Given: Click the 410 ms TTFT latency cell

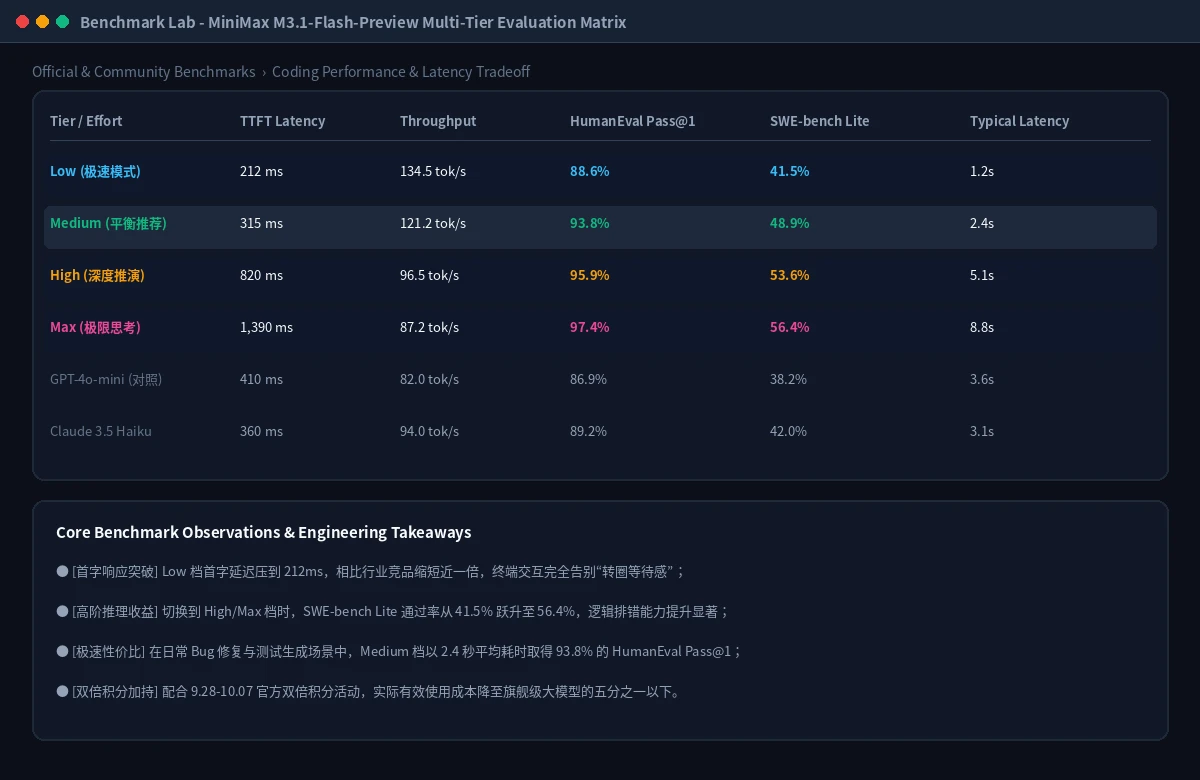Looking at the screenshot, I should 261,379.
